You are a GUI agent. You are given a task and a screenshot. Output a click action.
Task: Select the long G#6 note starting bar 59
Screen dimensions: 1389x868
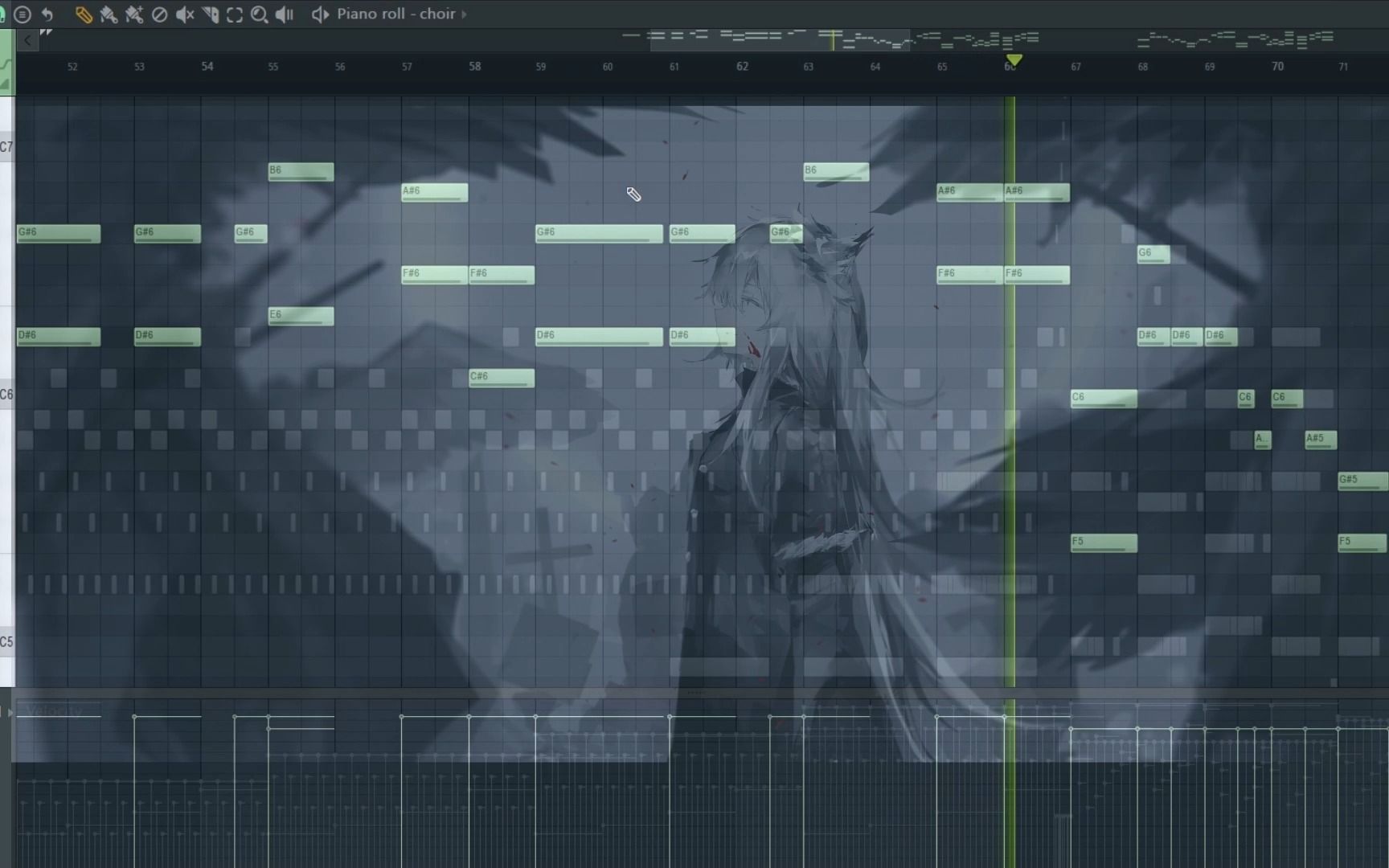tap(599, 233)
